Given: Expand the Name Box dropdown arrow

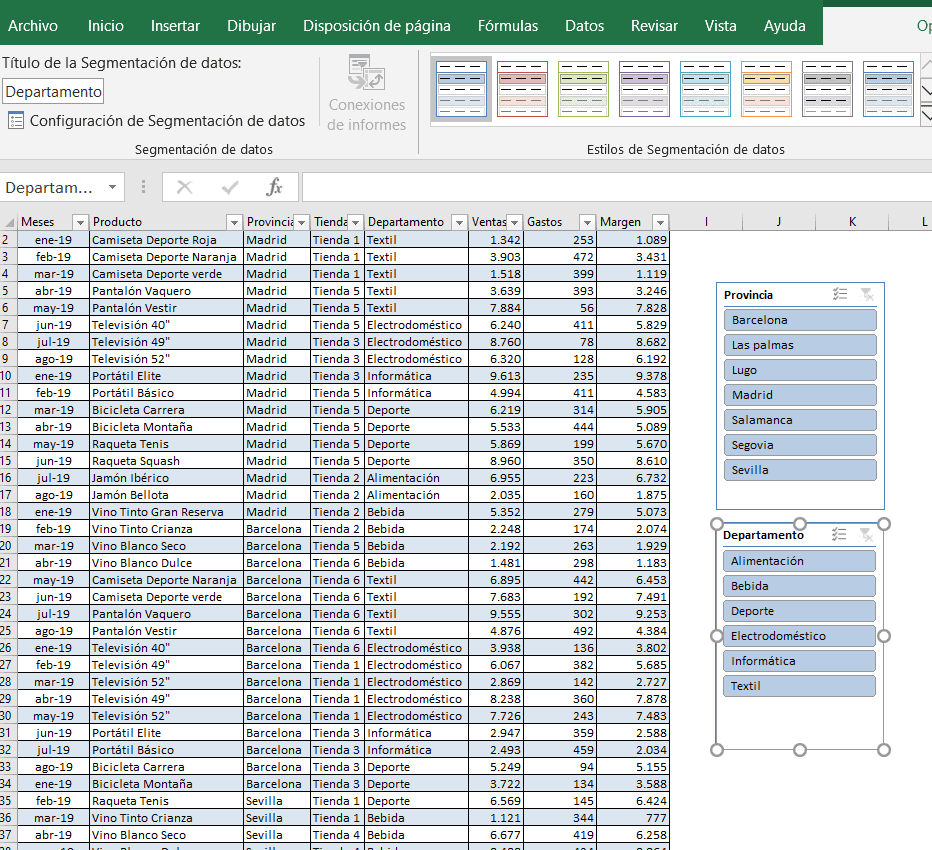Looking at the screenshot, I should point(112,187).
